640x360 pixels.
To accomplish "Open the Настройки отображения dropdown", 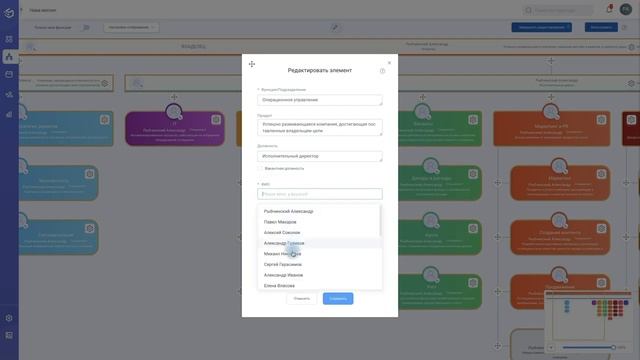I will click(131, 27).
